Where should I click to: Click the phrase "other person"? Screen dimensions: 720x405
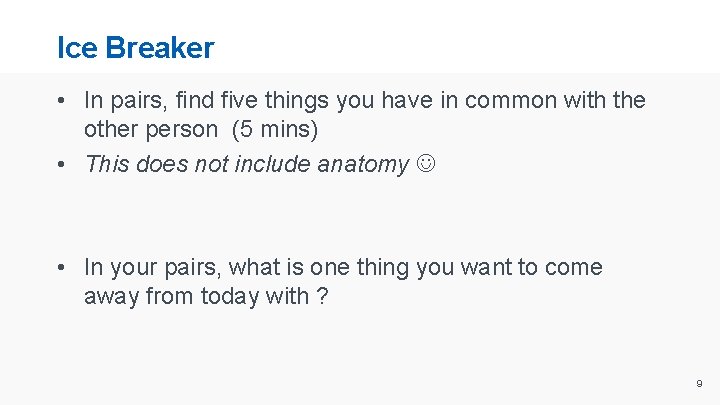[x=150, y=129]
